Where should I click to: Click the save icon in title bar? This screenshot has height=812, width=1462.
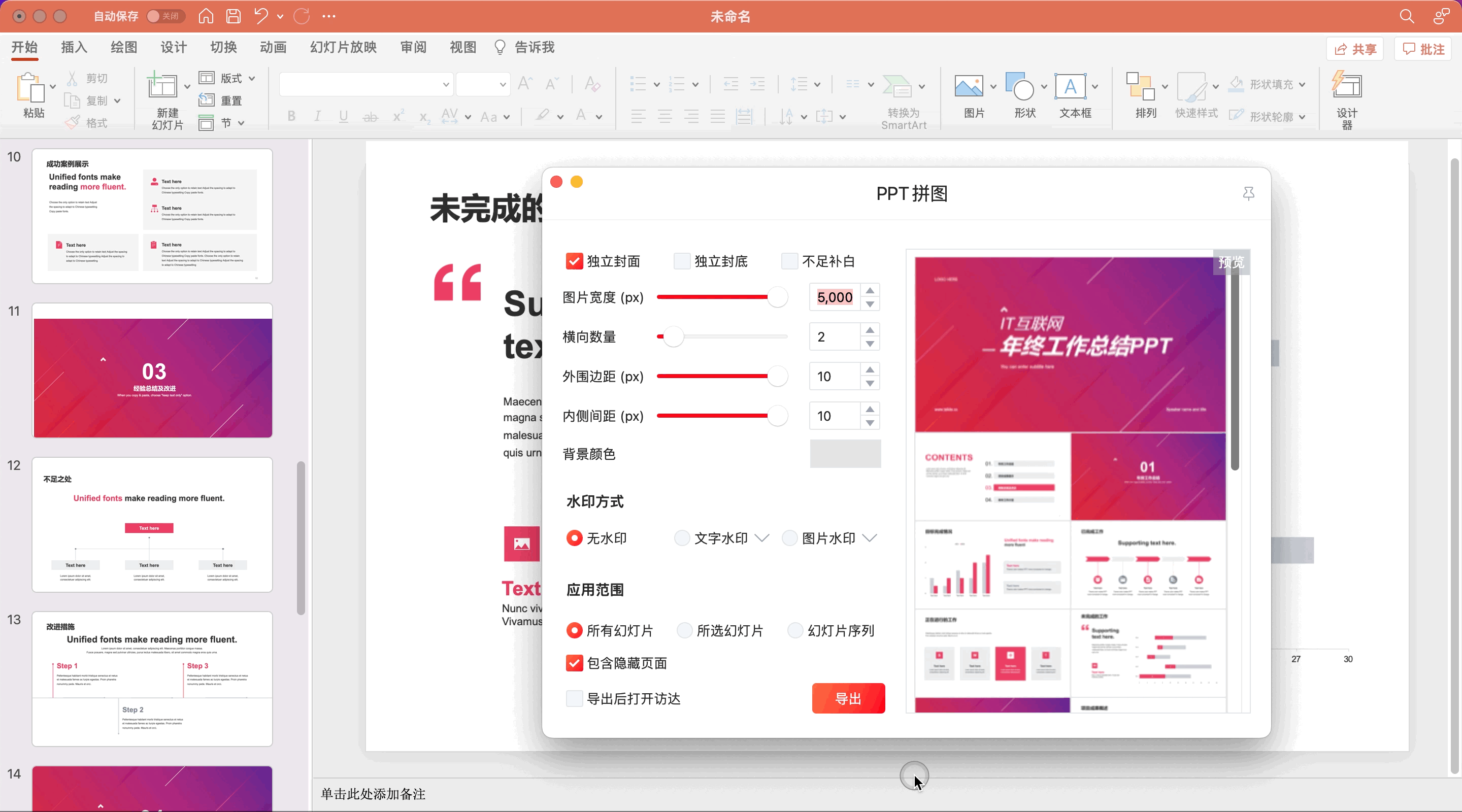234,16
